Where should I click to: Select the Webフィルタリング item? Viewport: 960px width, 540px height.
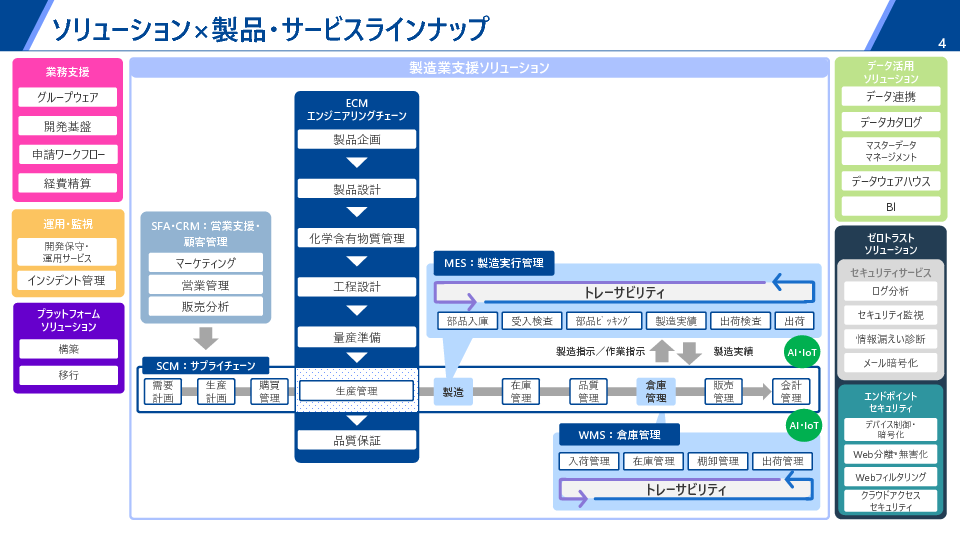(x=890, y=477)
